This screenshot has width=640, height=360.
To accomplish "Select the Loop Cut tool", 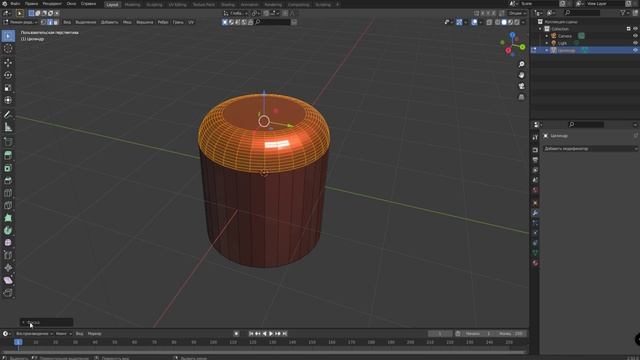I will pos(8,193).
